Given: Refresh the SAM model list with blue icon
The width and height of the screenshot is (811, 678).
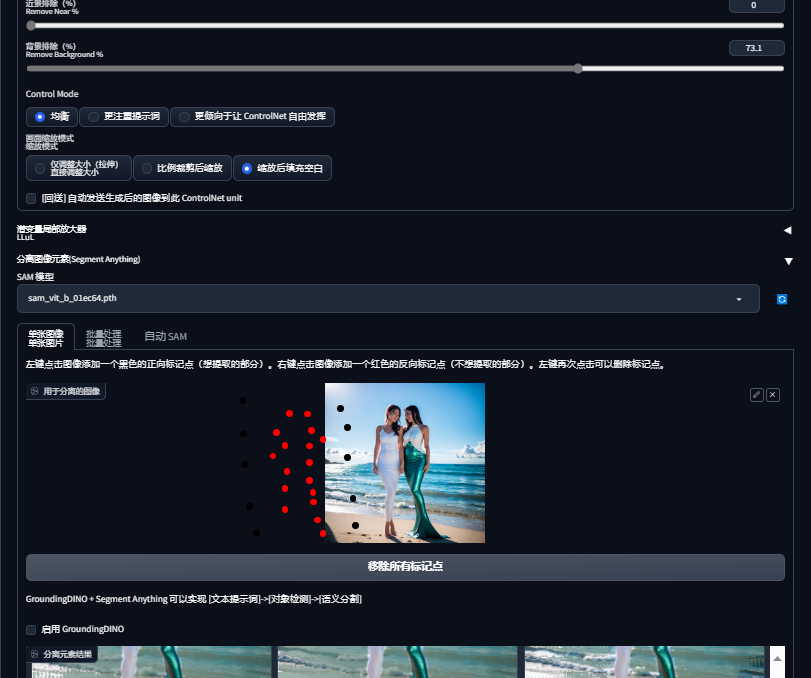Looking at the screenshot, I should click(783, 298).
